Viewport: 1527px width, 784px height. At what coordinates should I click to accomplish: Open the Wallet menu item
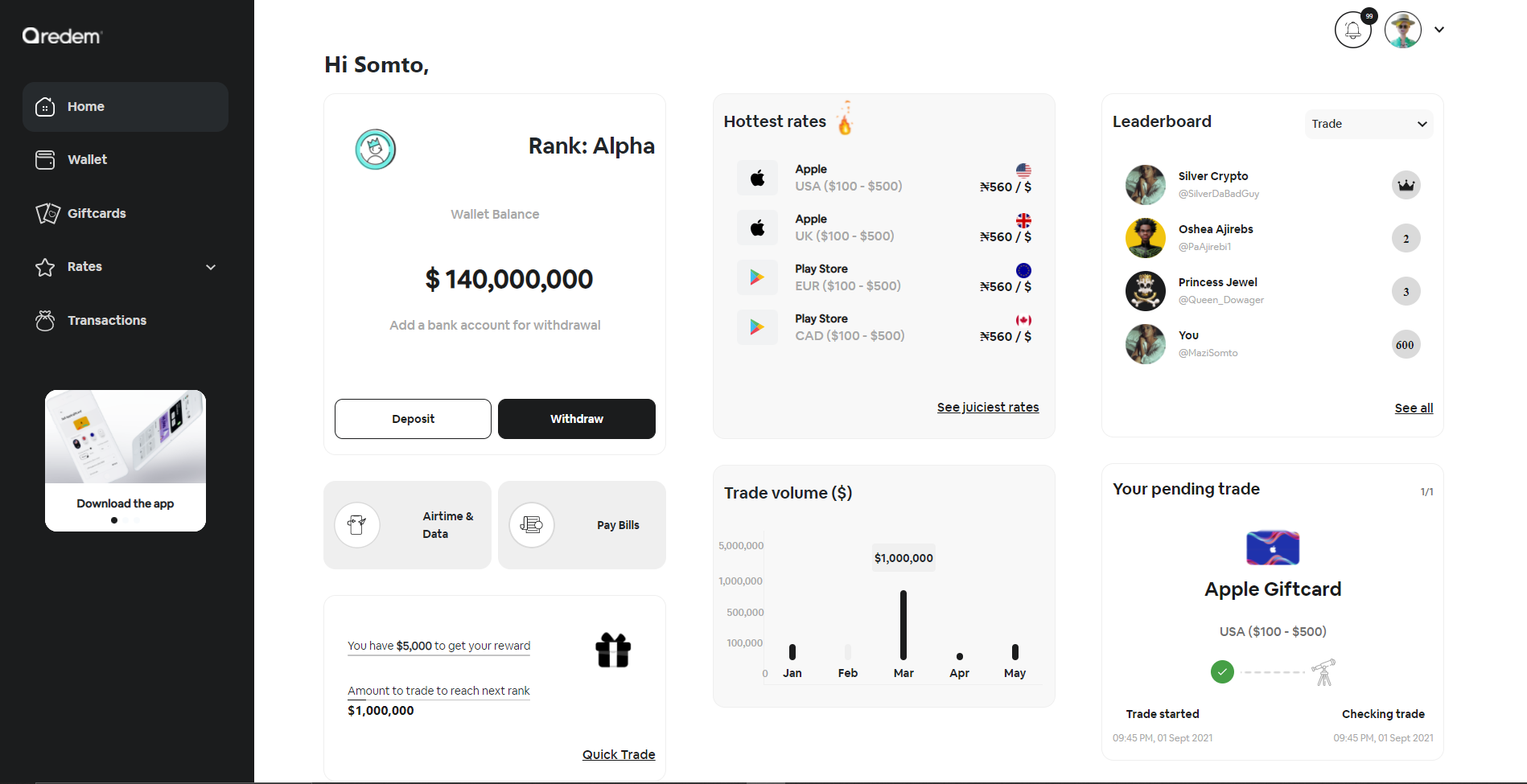126,160
